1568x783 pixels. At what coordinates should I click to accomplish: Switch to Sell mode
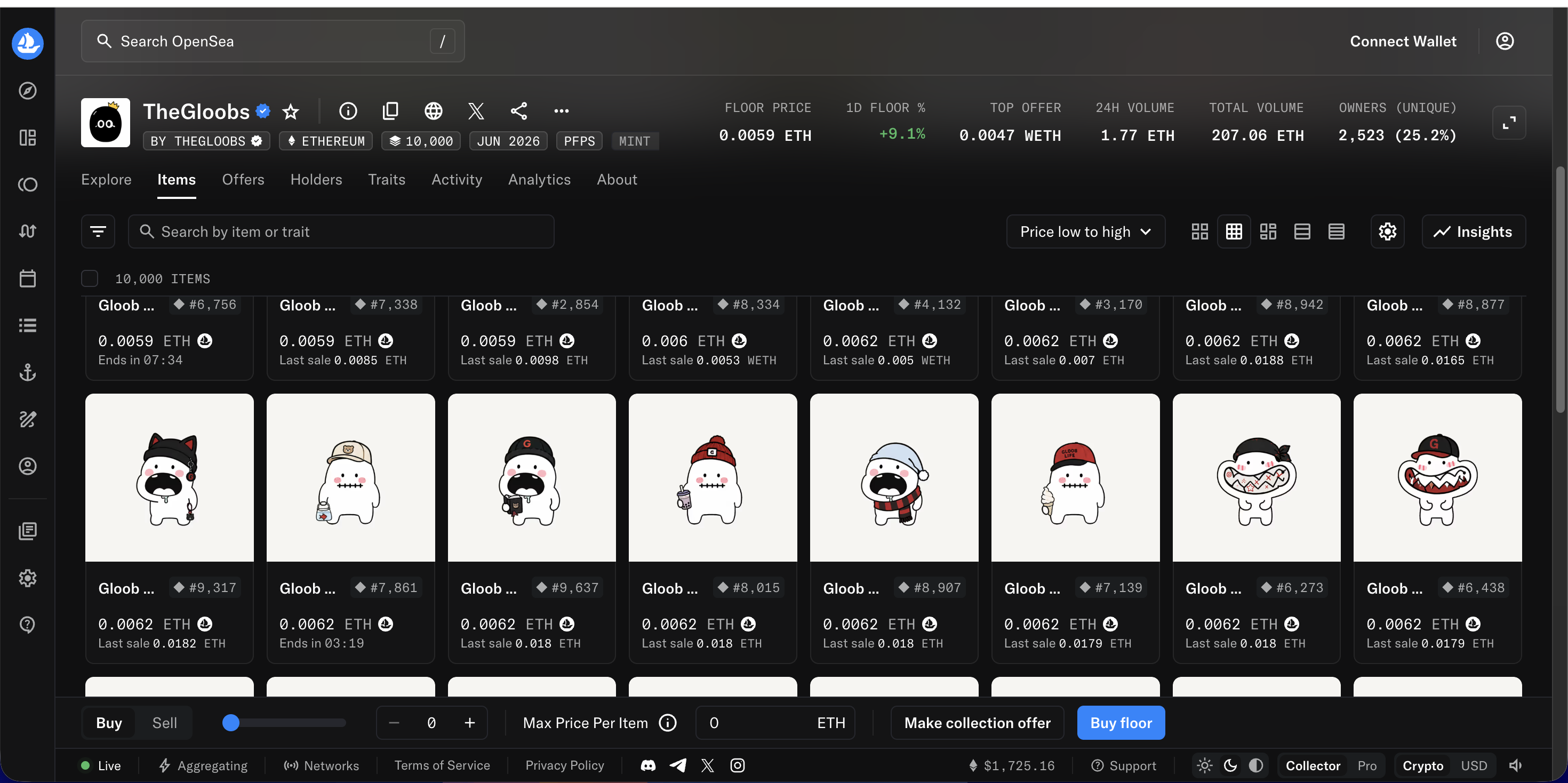click(164, 723)
